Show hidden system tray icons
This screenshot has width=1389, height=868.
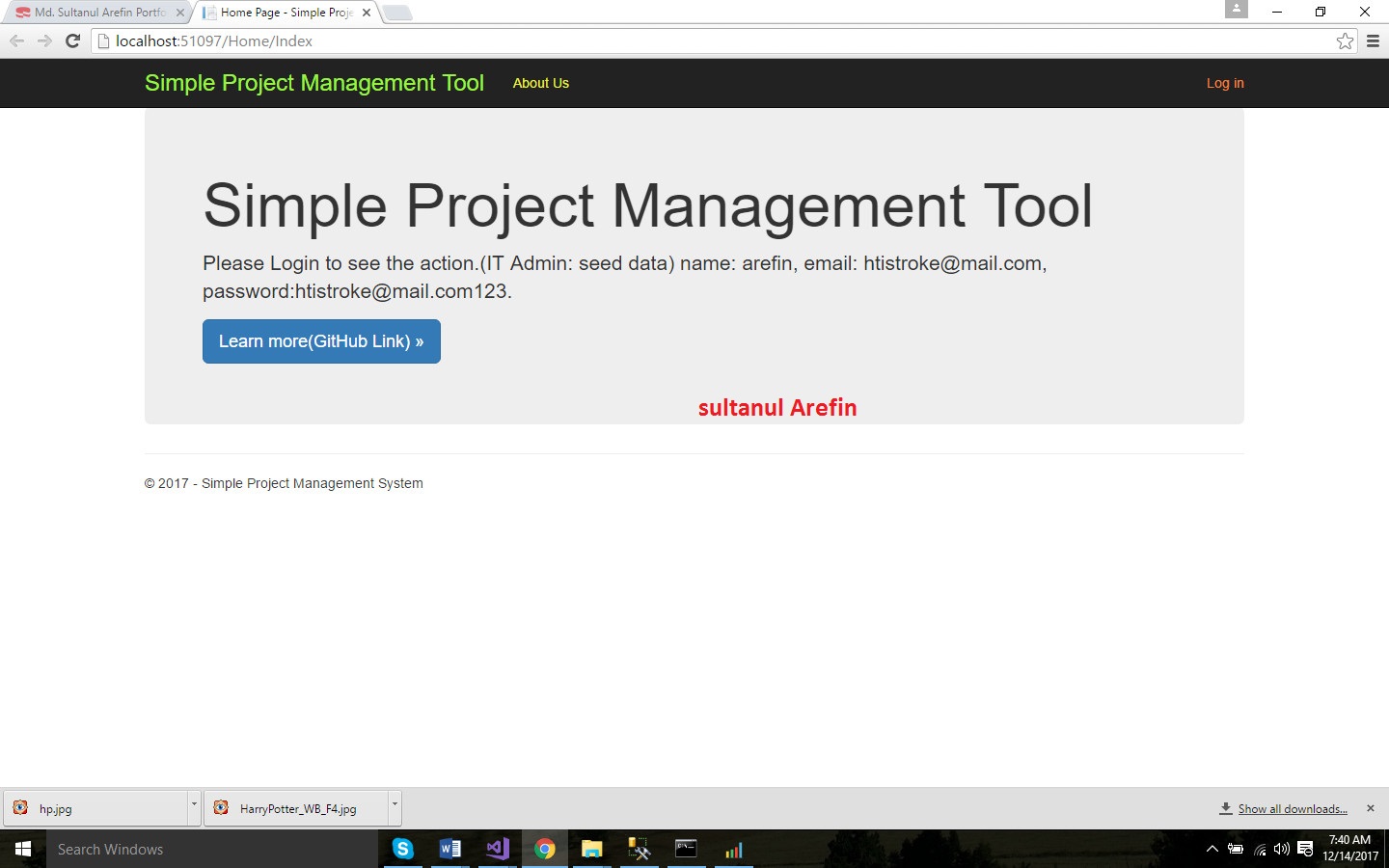pyautogui.click(x=1212, y=849)
